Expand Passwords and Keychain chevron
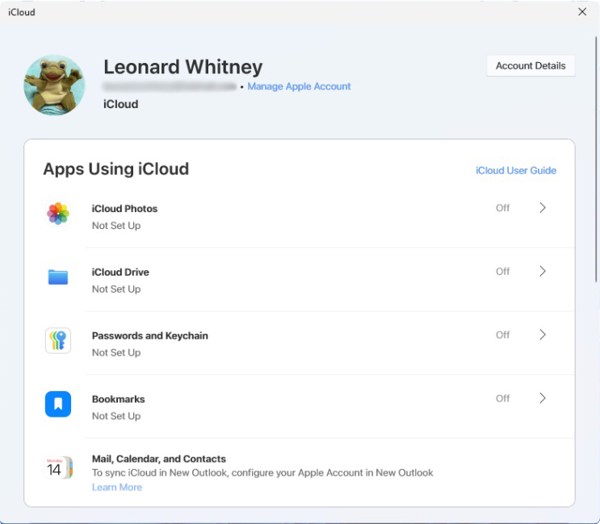Screen dimensions: 600x524 543,335
